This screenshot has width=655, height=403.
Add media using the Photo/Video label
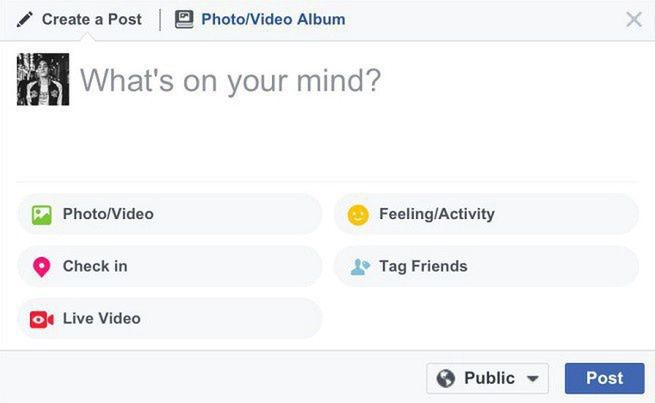pos(108,214)
